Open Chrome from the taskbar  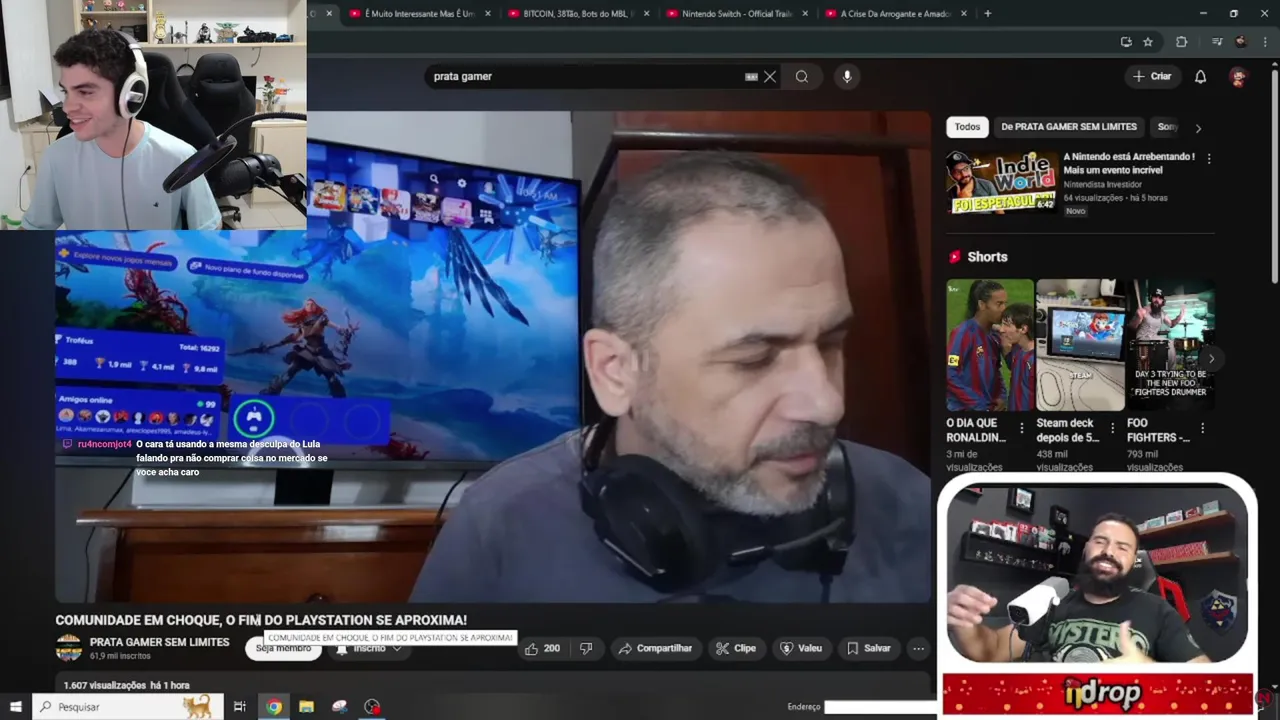pyautogui.click(x=274, y=707)
